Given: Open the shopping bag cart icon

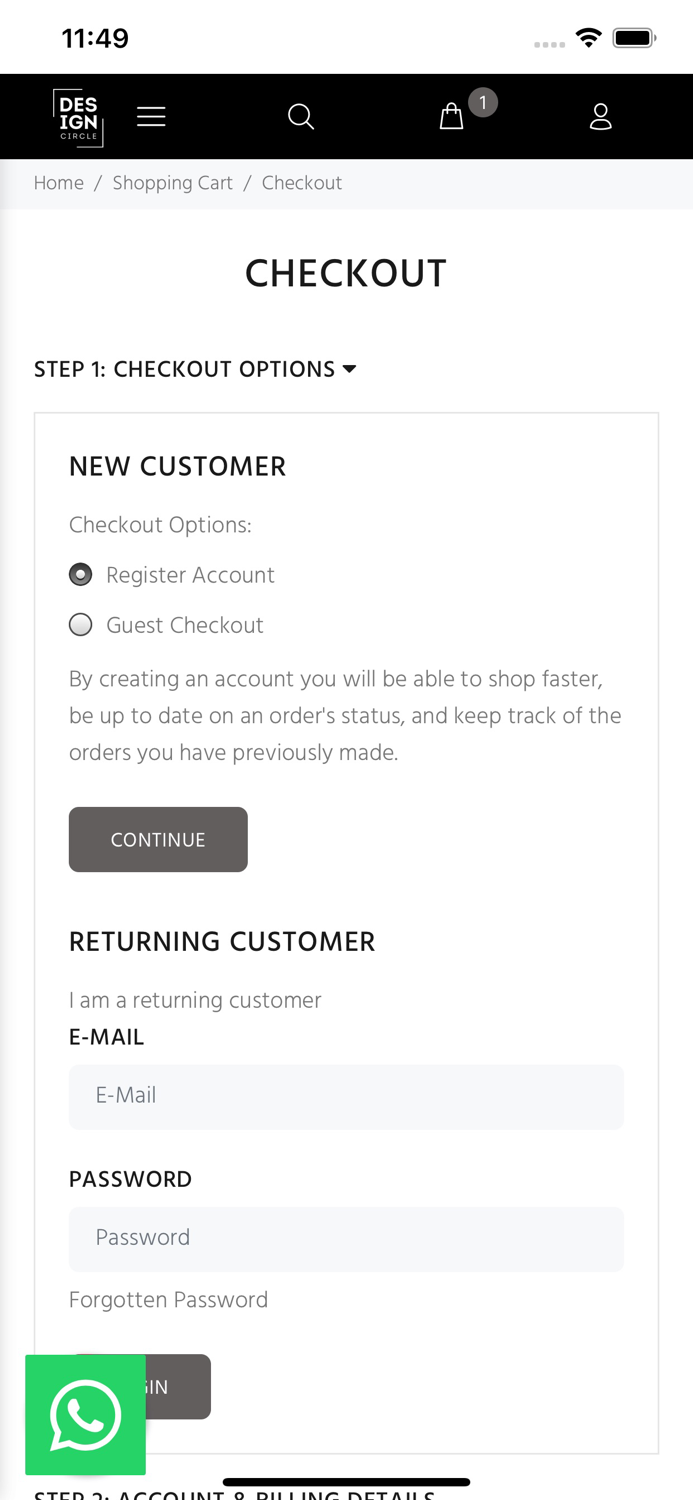Looking at the screenshot, I should pyautogui.click(x=452, y=117).
